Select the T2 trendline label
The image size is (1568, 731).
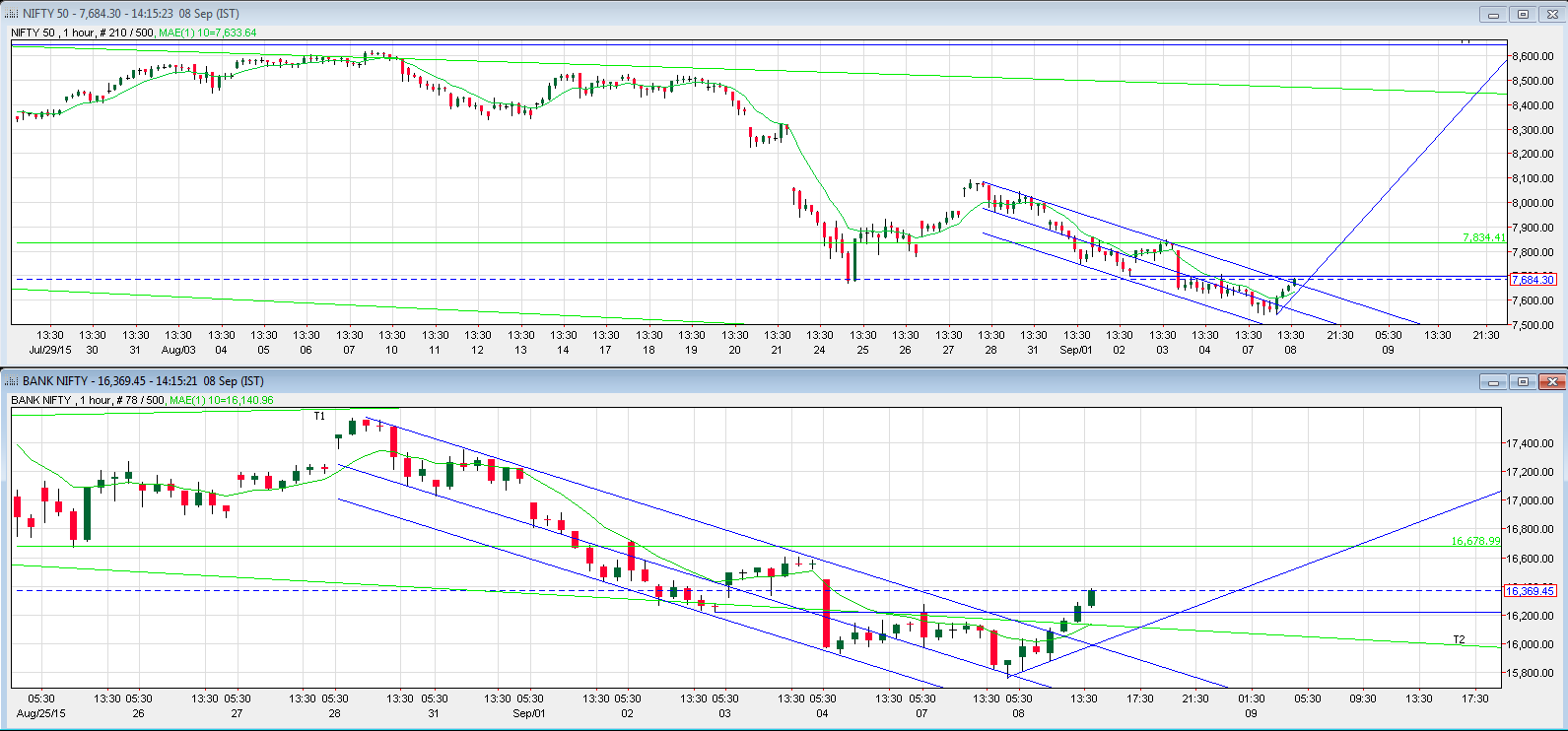(1459, 640)
